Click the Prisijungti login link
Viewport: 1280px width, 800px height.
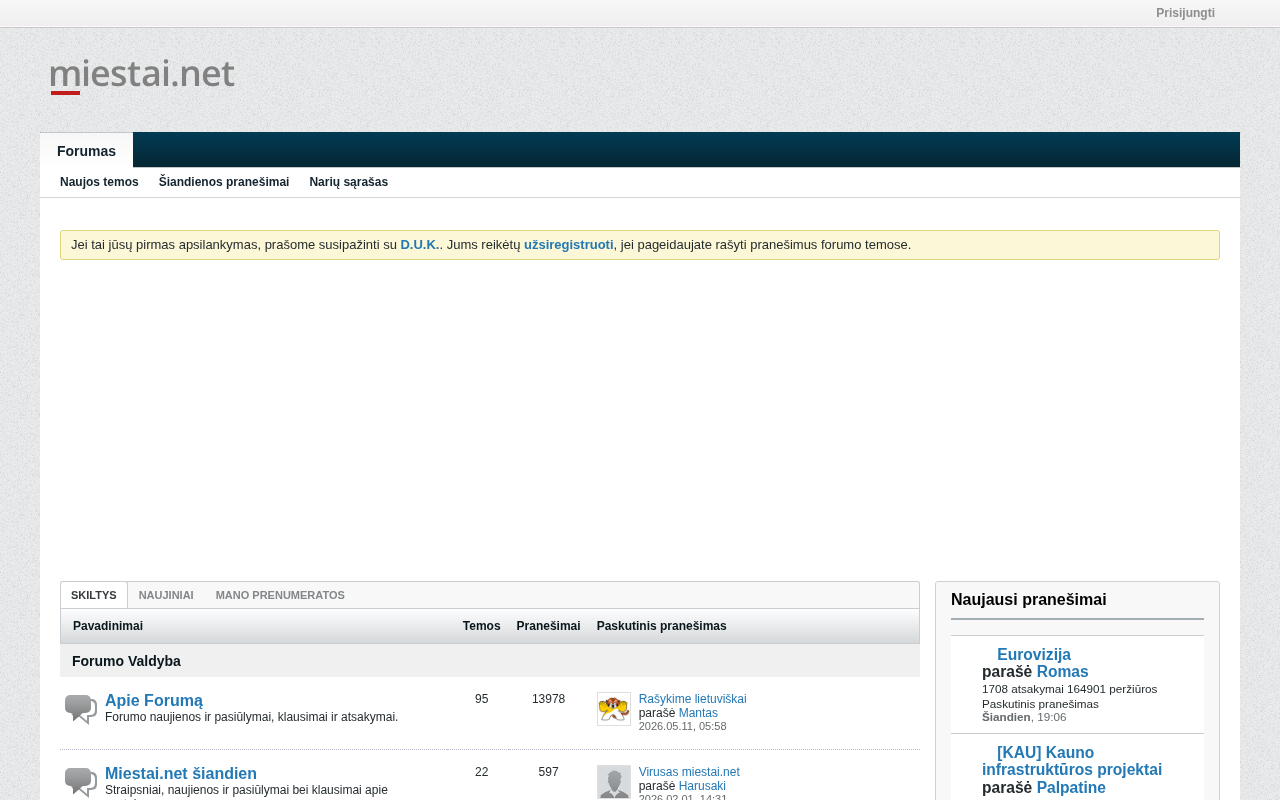coord(1185,13)
